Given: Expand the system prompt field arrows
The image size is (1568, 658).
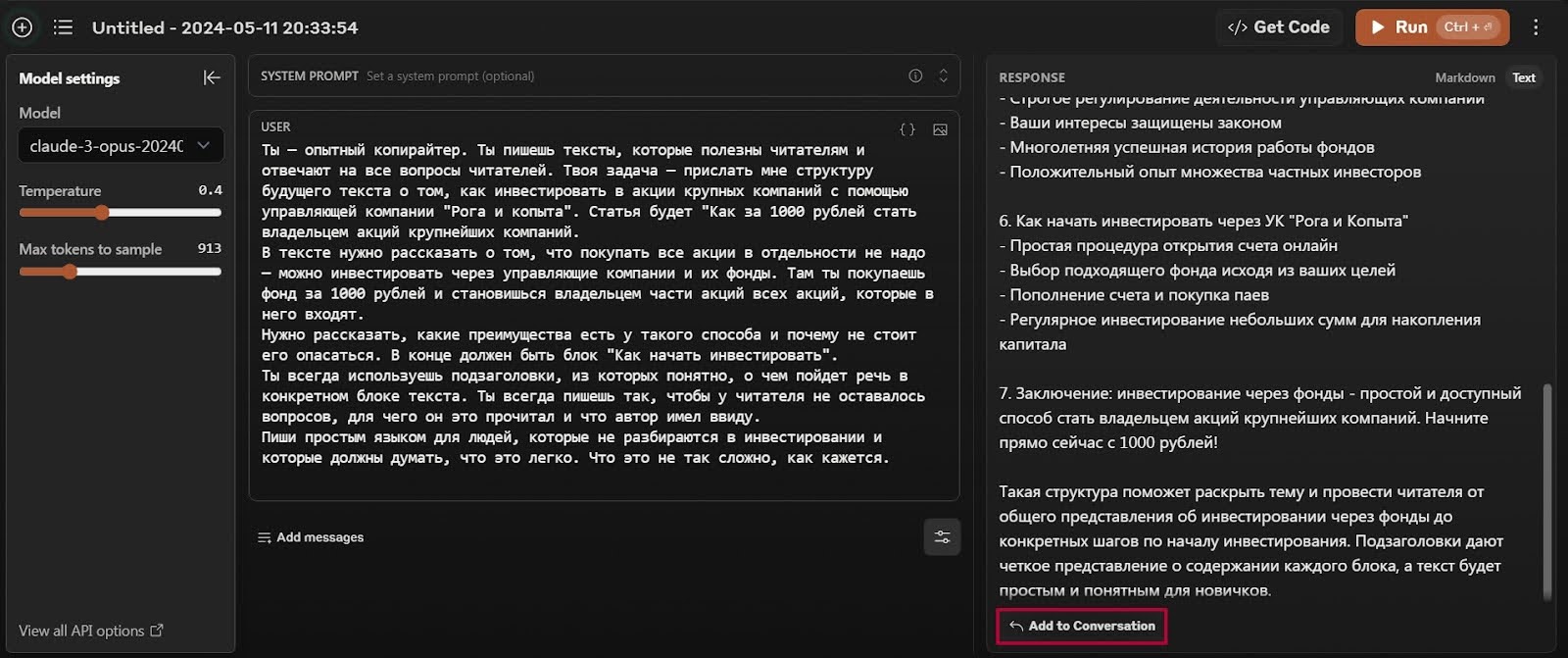Looking at the screenshot, I should coord(943,76).
